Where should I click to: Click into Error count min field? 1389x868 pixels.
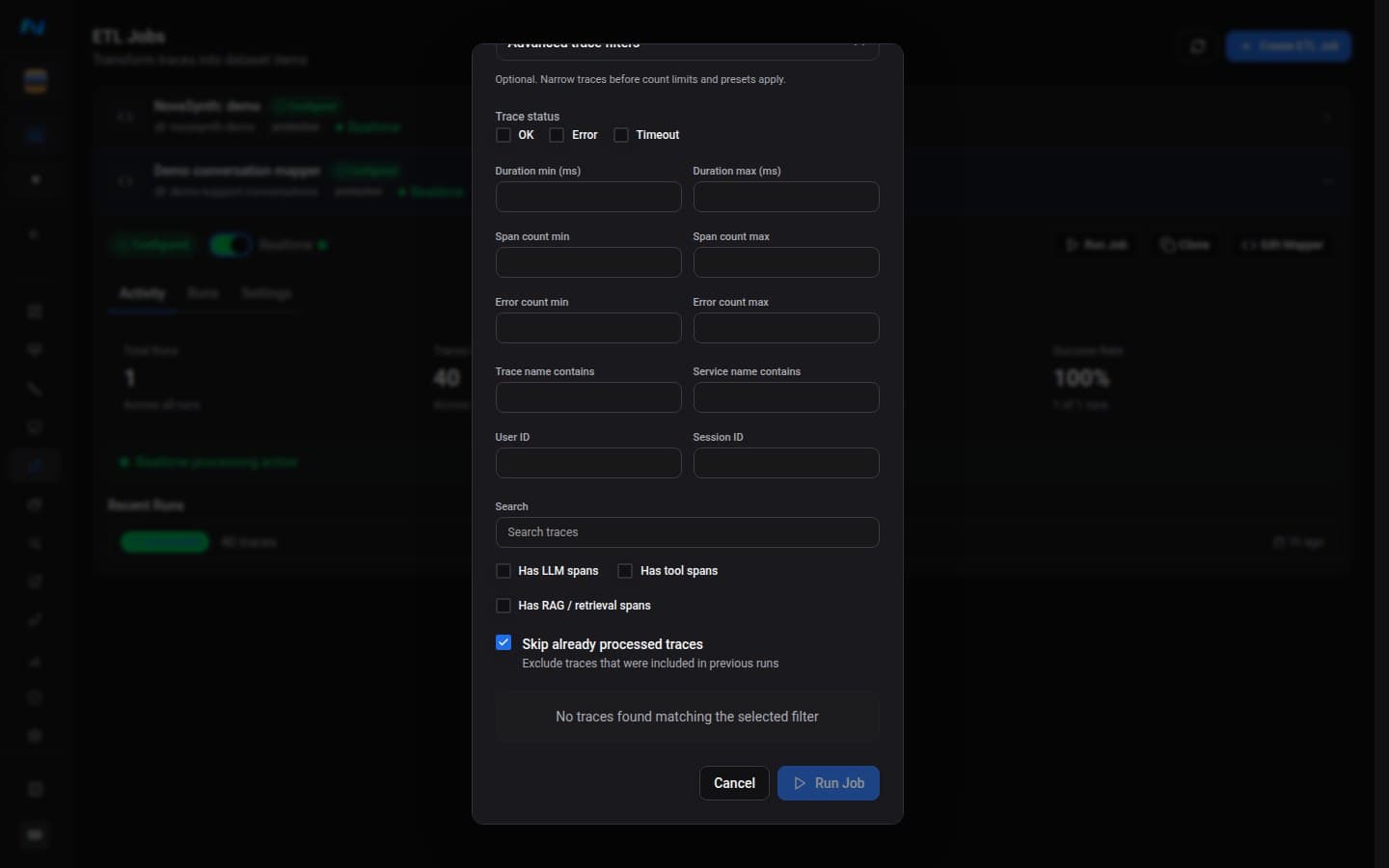[x=588, y=328]
